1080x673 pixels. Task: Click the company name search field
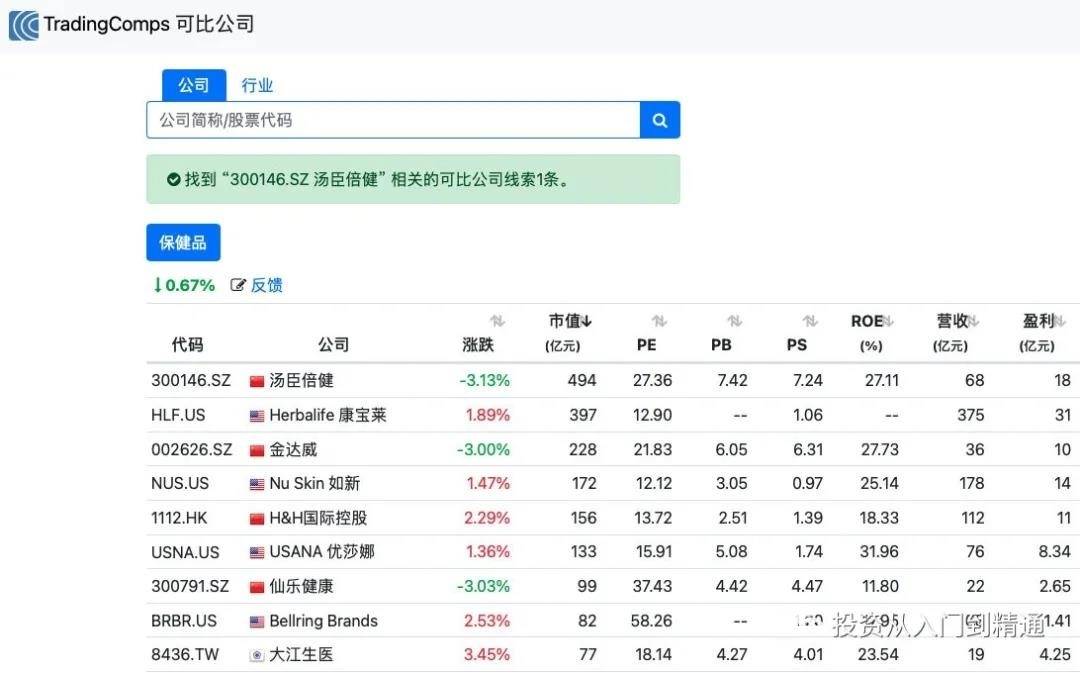point(393,120)
